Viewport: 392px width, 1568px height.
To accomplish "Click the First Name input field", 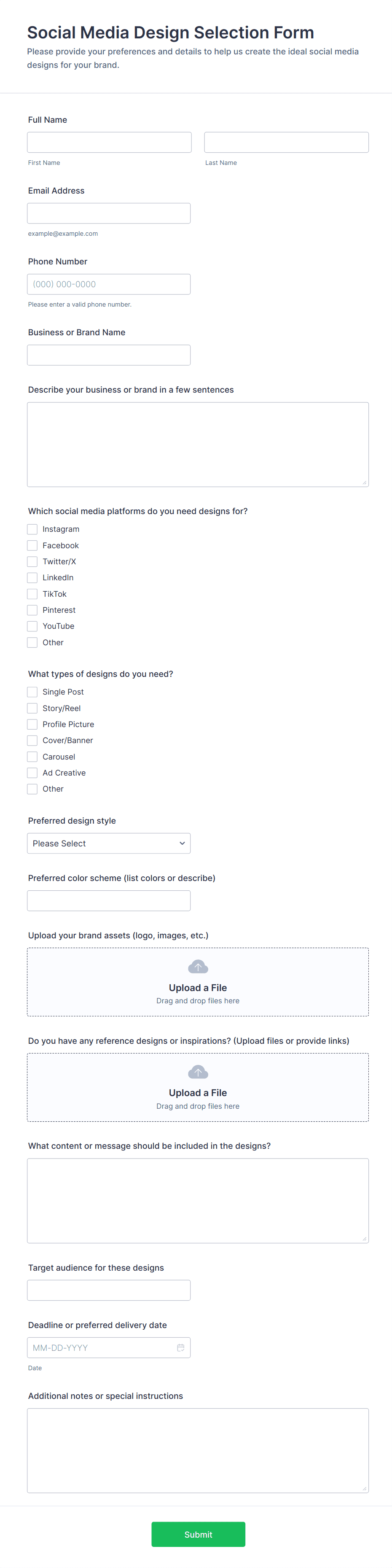I will click(110, 143).
